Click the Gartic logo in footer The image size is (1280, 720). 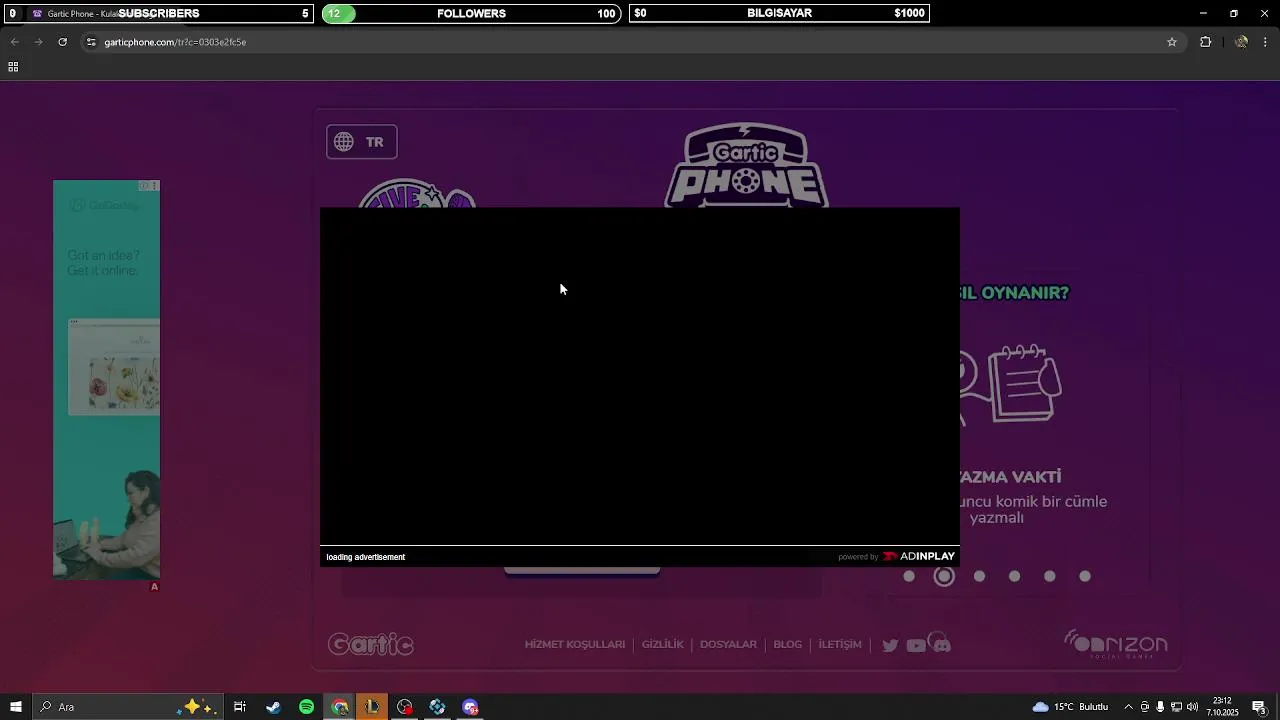coord(371,644)
